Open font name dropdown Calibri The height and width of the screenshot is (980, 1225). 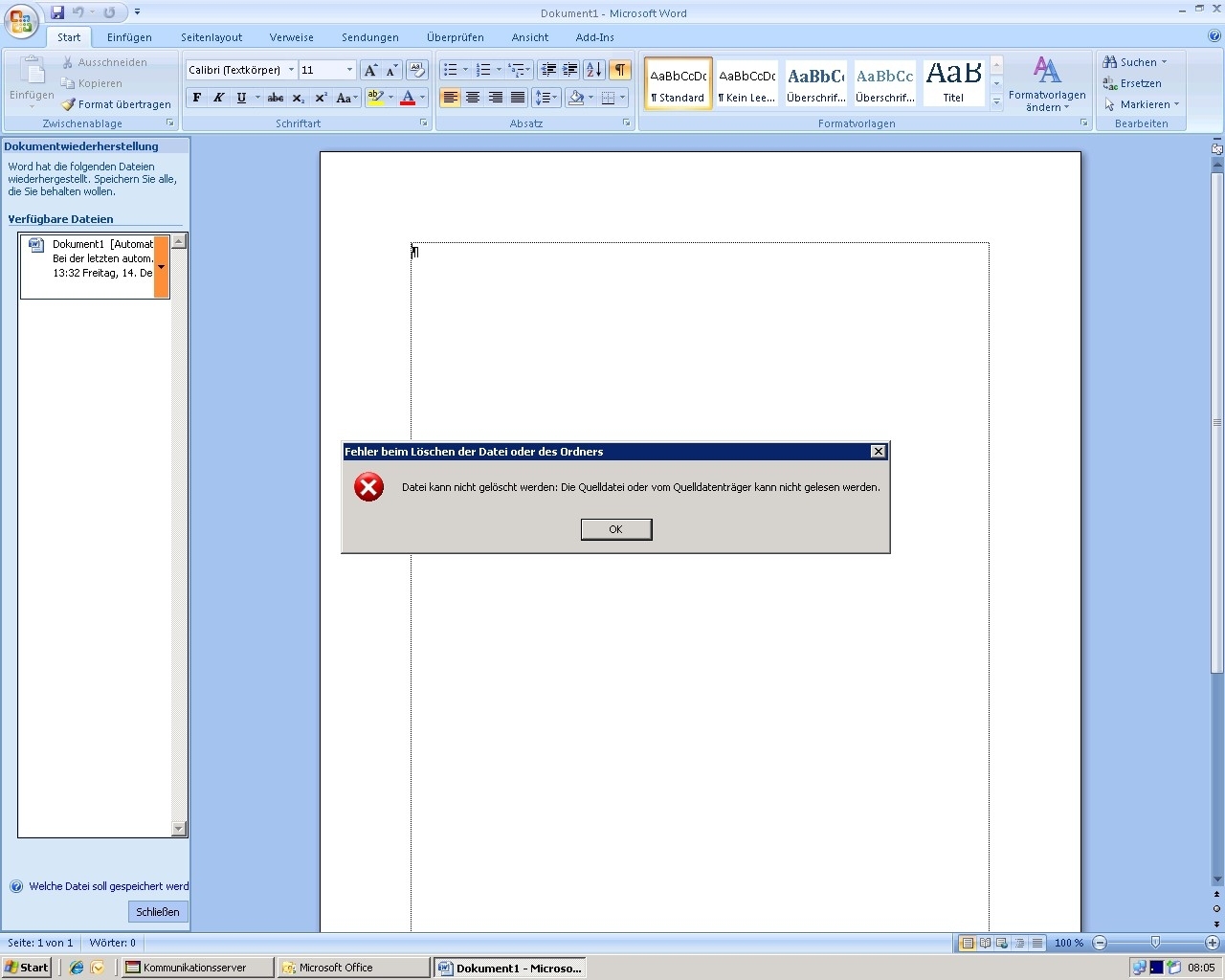(x=291, y=70)
